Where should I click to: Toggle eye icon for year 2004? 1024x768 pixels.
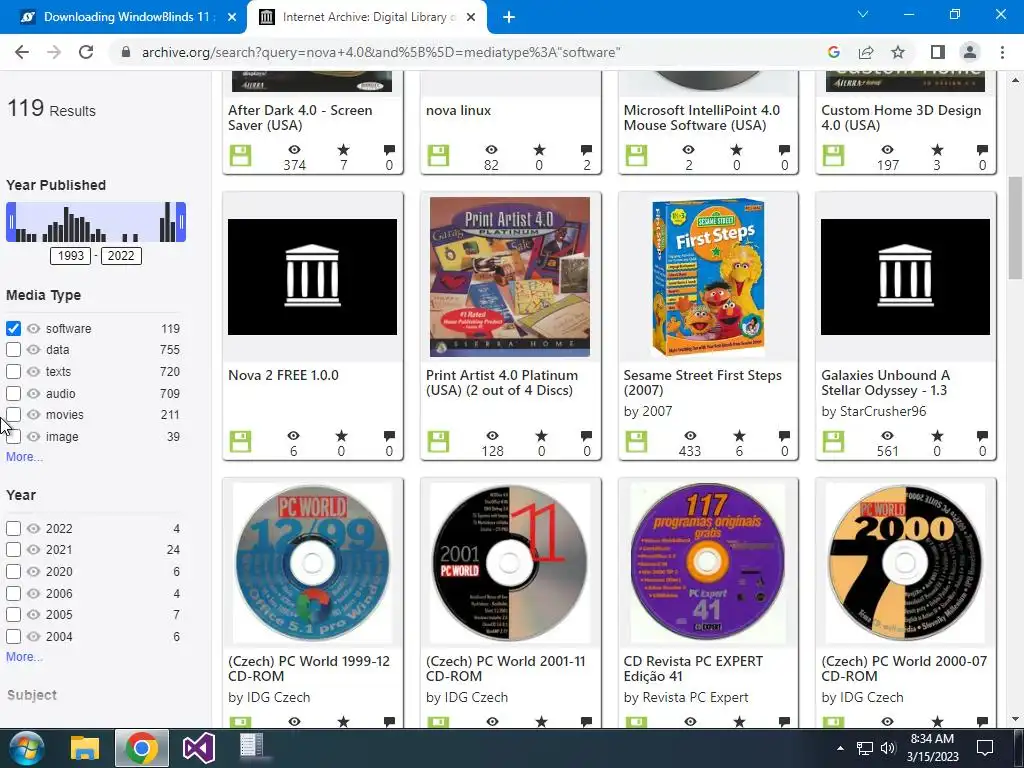(33, 637)
